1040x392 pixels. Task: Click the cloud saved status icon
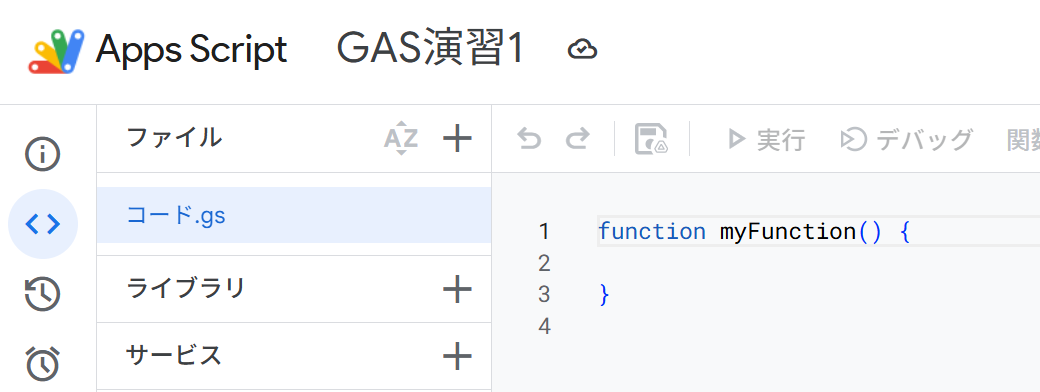[x=582, y=50]
